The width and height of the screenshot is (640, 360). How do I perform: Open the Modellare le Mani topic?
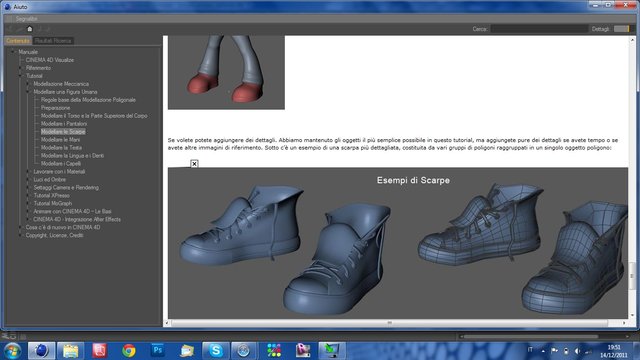coord(60,140)
